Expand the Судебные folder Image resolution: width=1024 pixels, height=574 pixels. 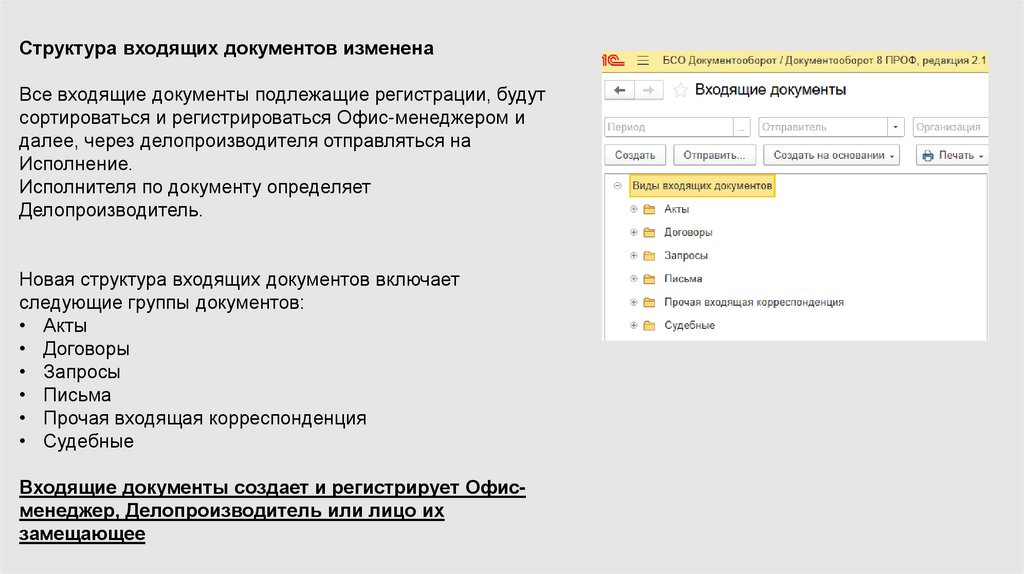(633, 325)
